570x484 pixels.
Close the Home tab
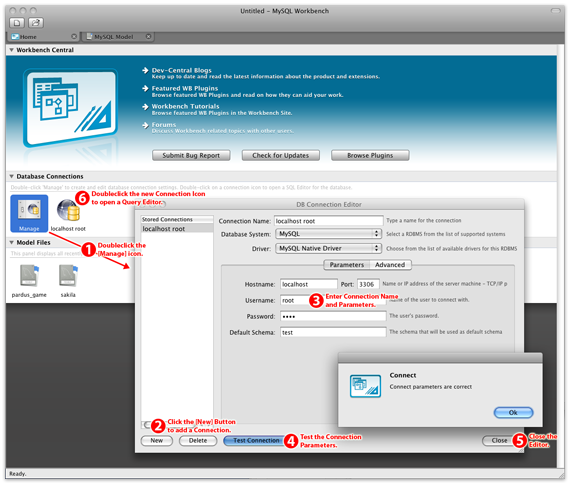(x=74, y=37)
